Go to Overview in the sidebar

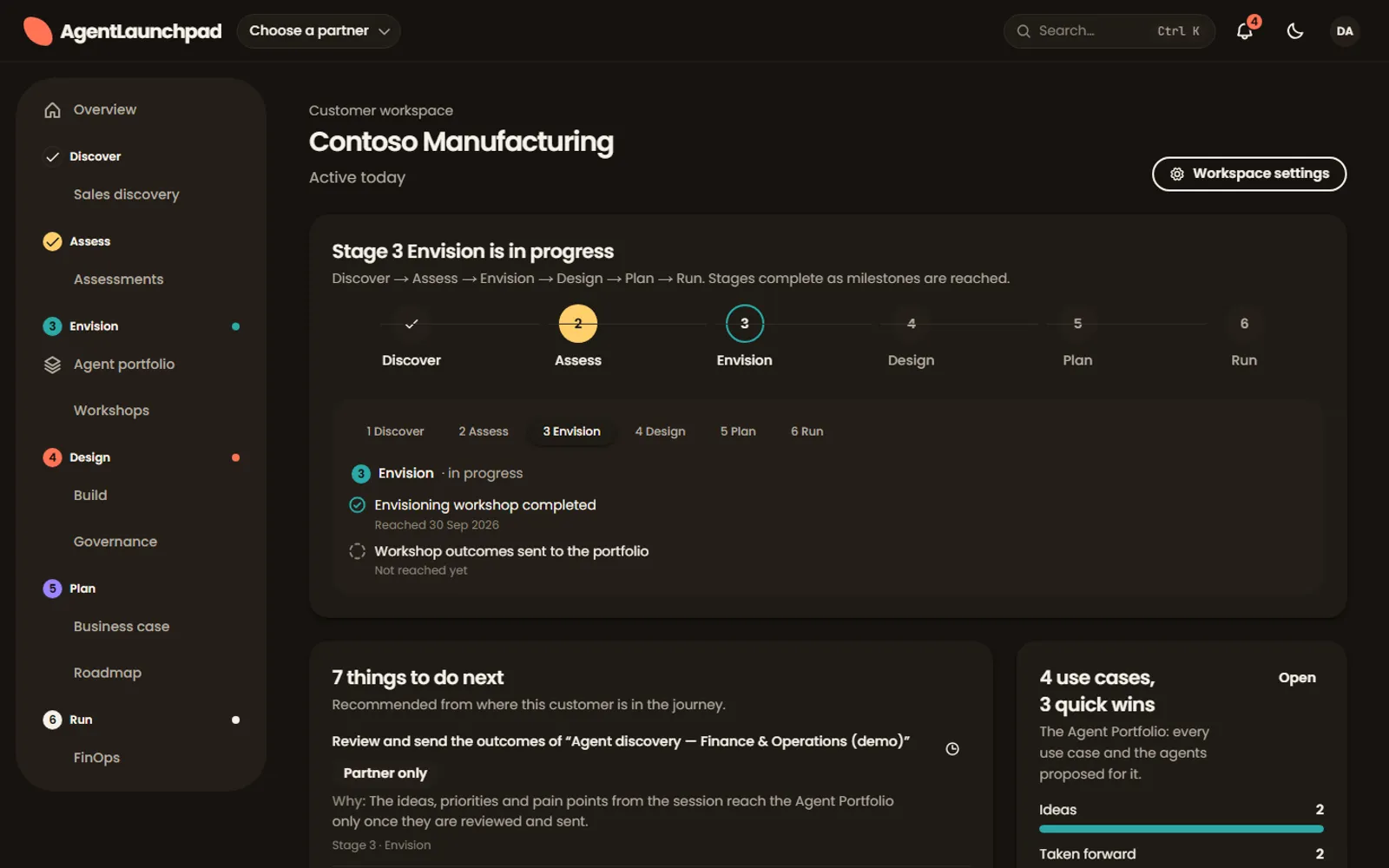point(105,109)
